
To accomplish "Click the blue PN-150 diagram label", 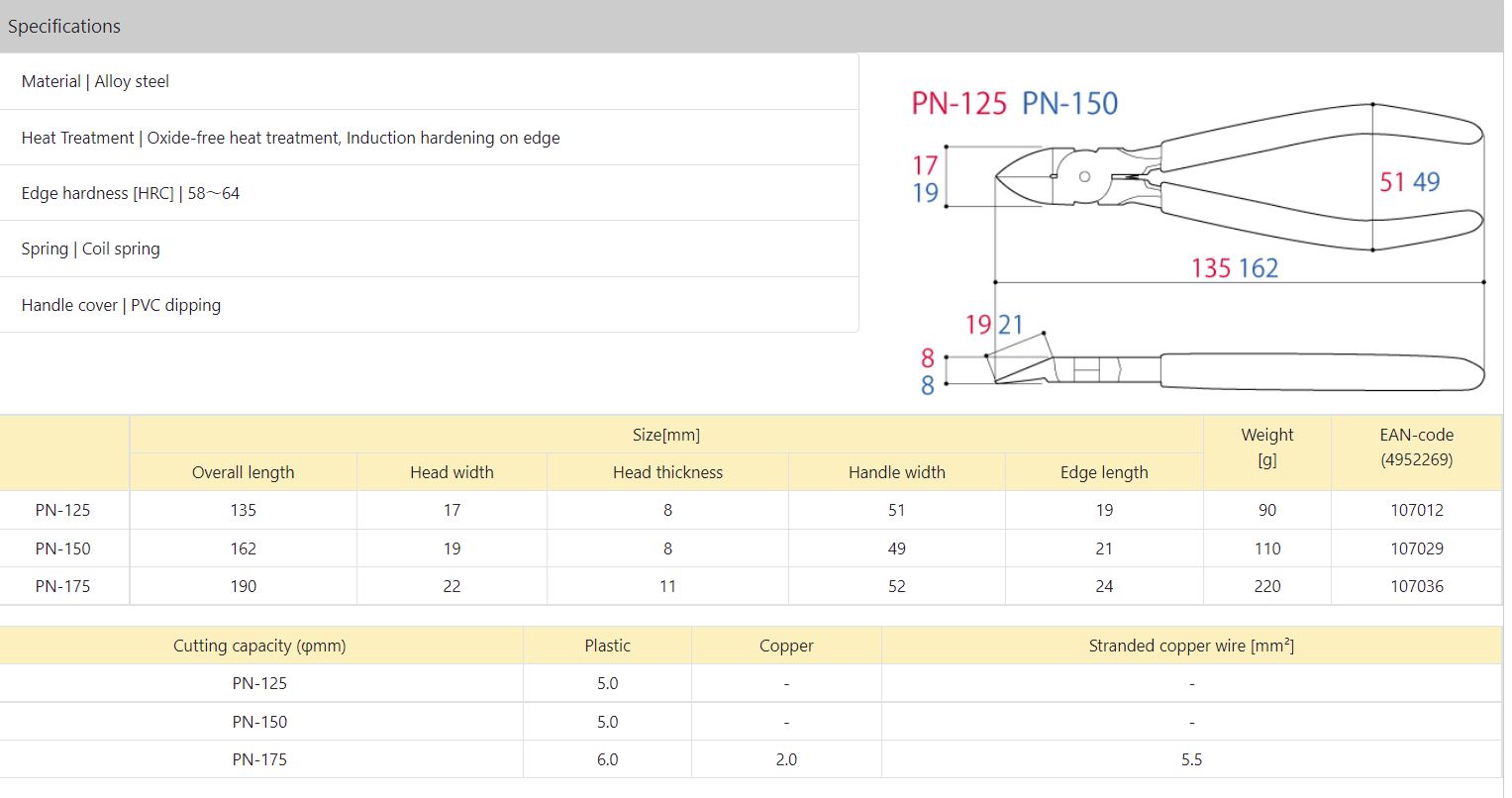I will 1069,103.
